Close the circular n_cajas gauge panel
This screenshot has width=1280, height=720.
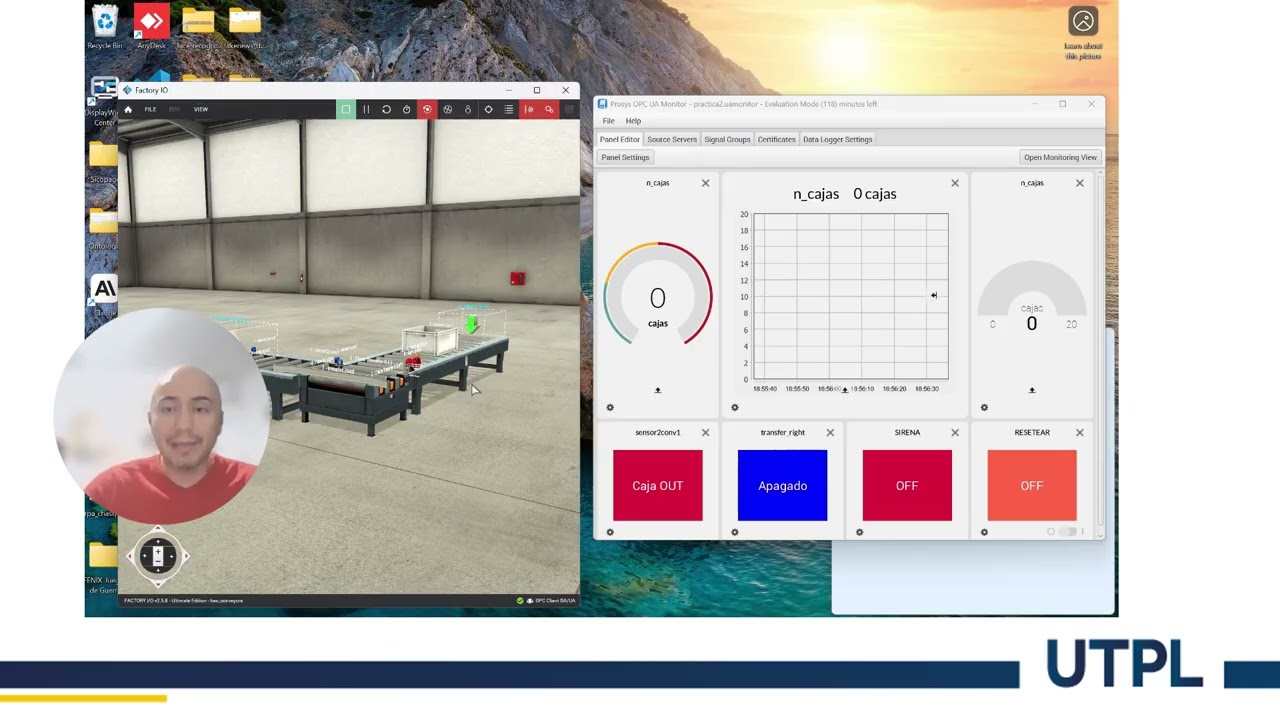tap(705, 183)
